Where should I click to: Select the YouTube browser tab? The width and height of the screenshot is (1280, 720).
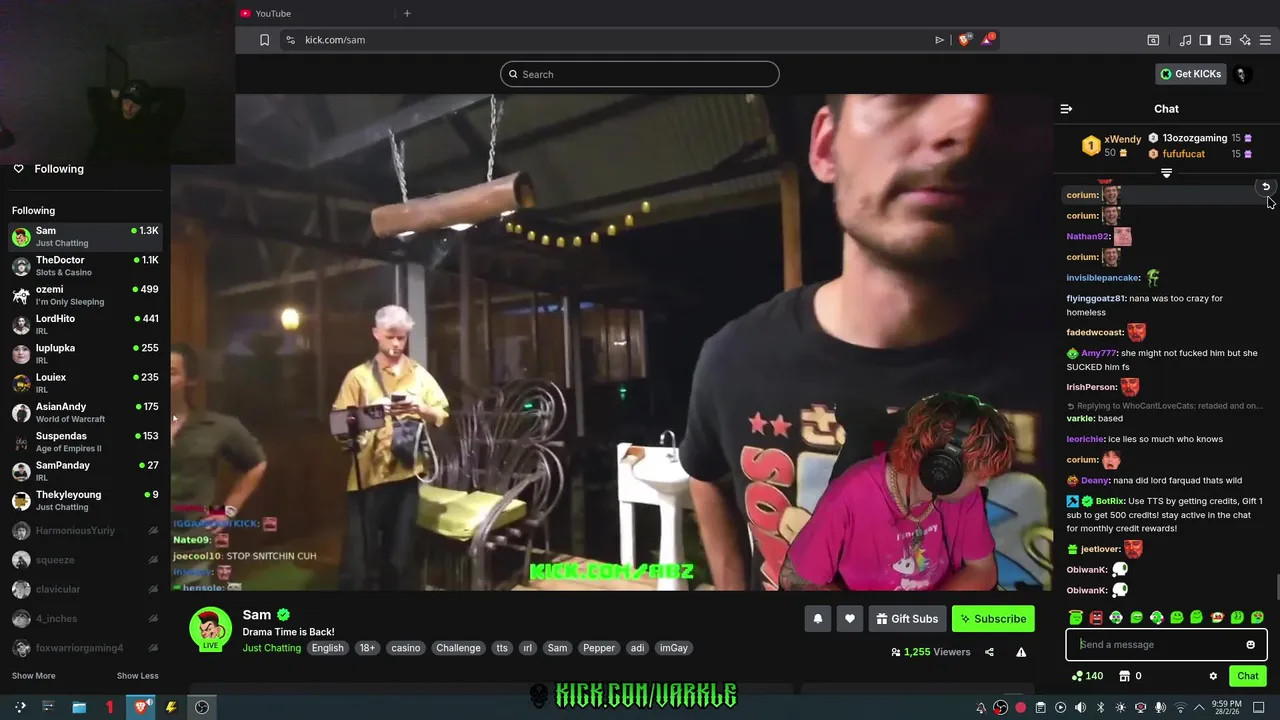click(315, 13)
